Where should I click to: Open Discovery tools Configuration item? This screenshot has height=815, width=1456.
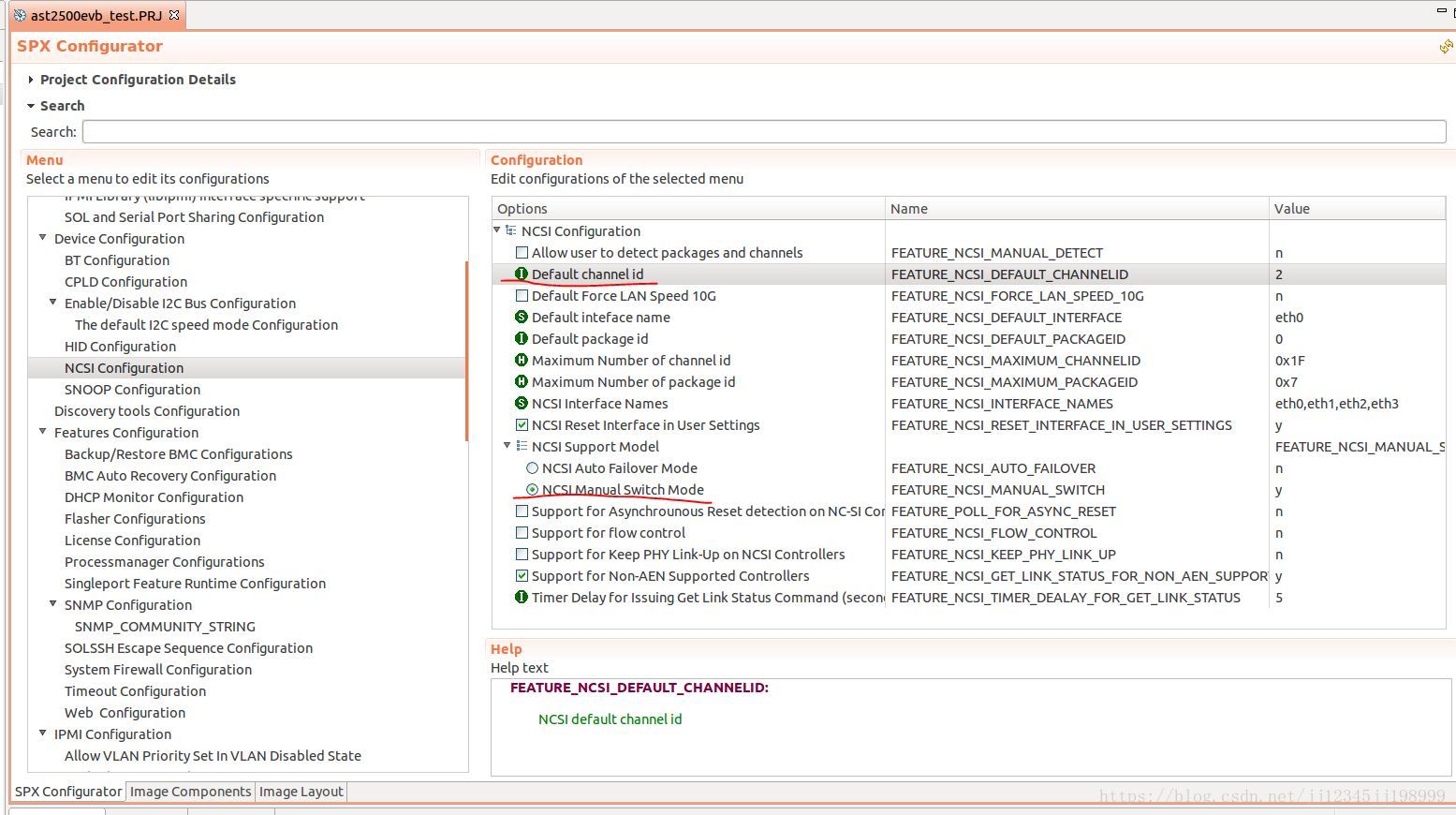point(147,411)
